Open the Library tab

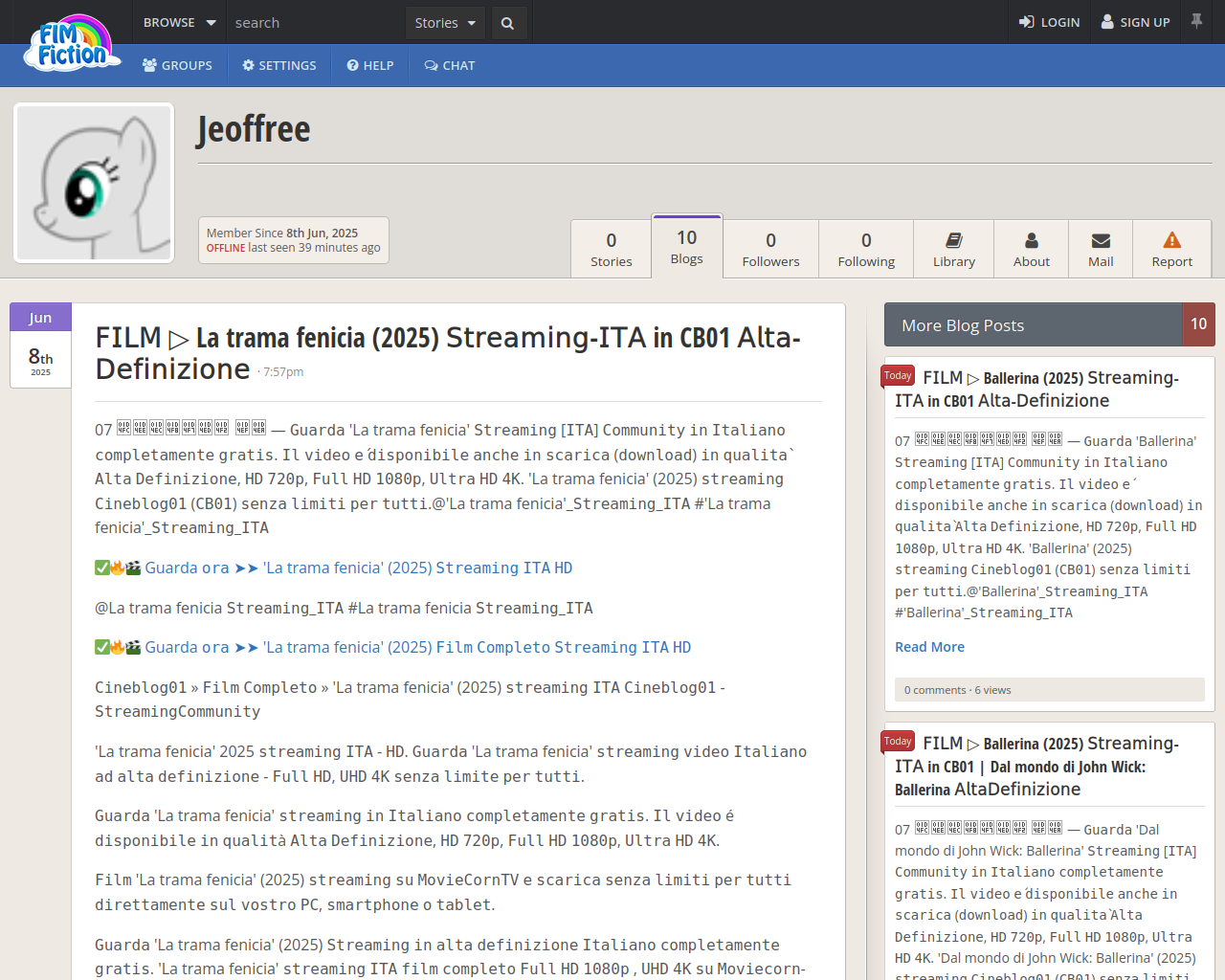[x=954, y=249]
